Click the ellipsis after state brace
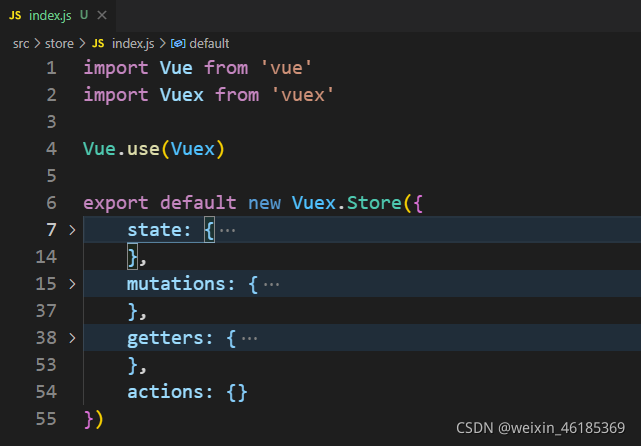Image resolution: width=641 pixels, height=446 pixels. (x=227, y=231)
